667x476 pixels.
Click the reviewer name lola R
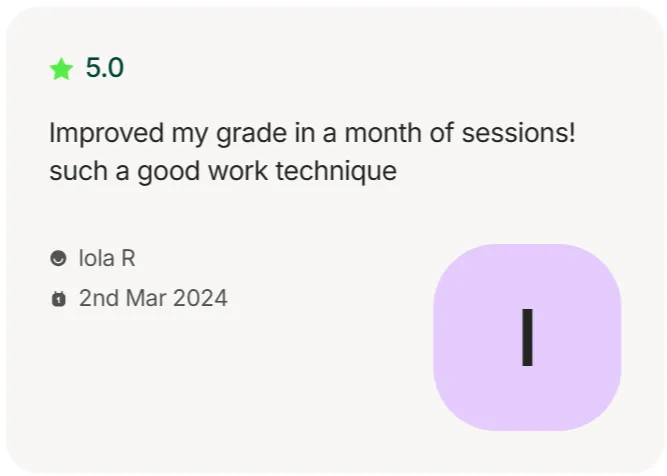coord(107,258)
